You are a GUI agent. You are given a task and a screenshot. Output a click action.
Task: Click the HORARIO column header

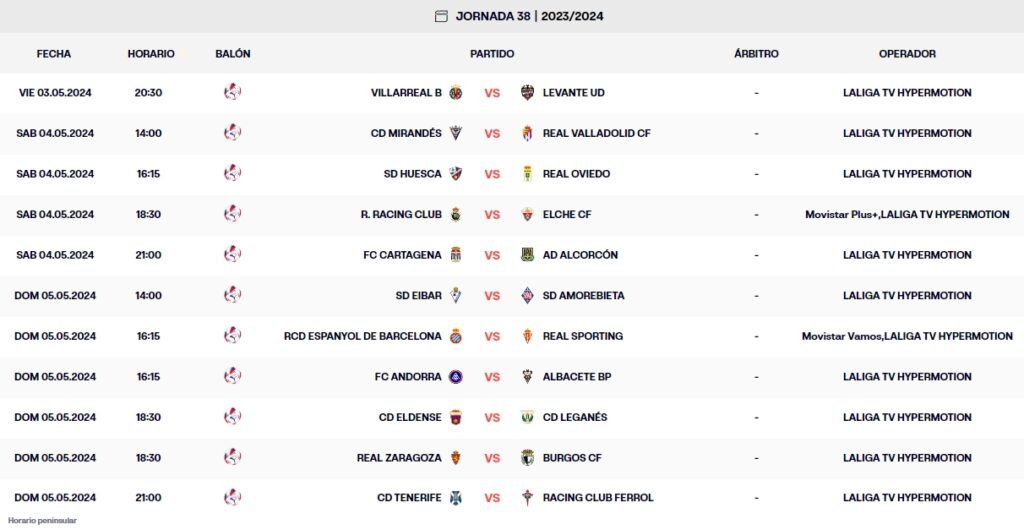click(x=151, y=54)
